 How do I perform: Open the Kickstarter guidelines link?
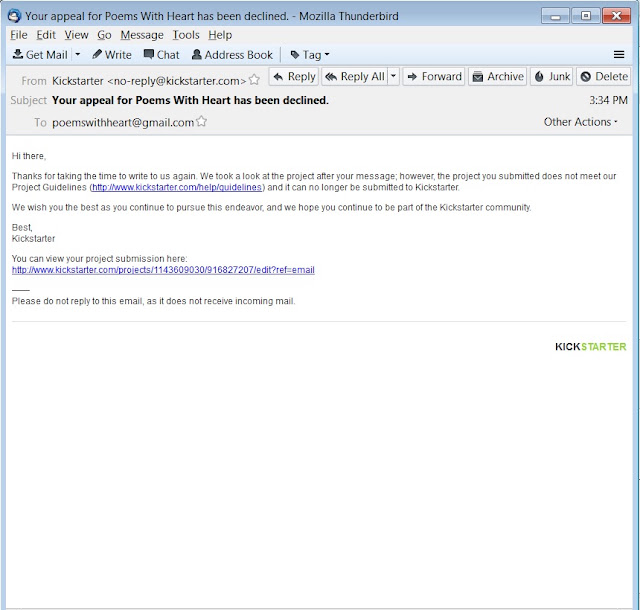pos(177,187)
